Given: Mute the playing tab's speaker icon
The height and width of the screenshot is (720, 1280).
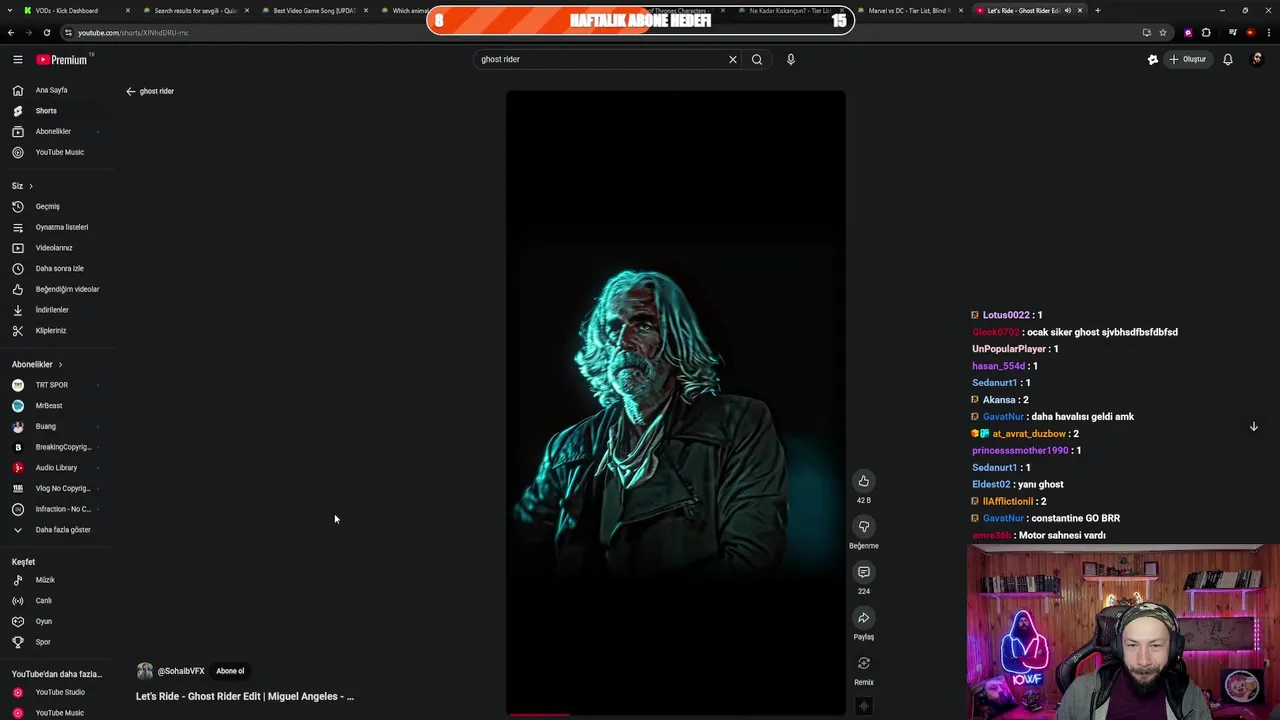Looking at the screenshot, I should tap(1067, 10).
